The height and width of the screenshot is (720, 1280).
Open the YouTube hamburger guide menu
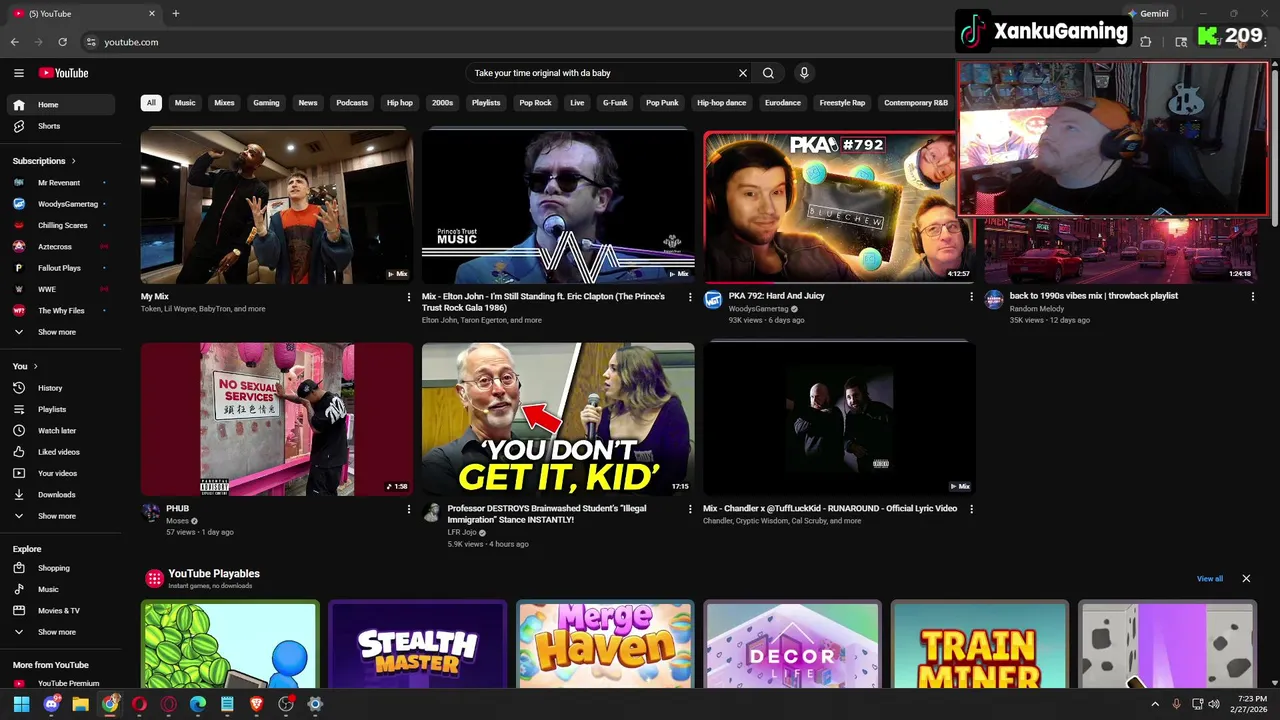coord(18,73)
